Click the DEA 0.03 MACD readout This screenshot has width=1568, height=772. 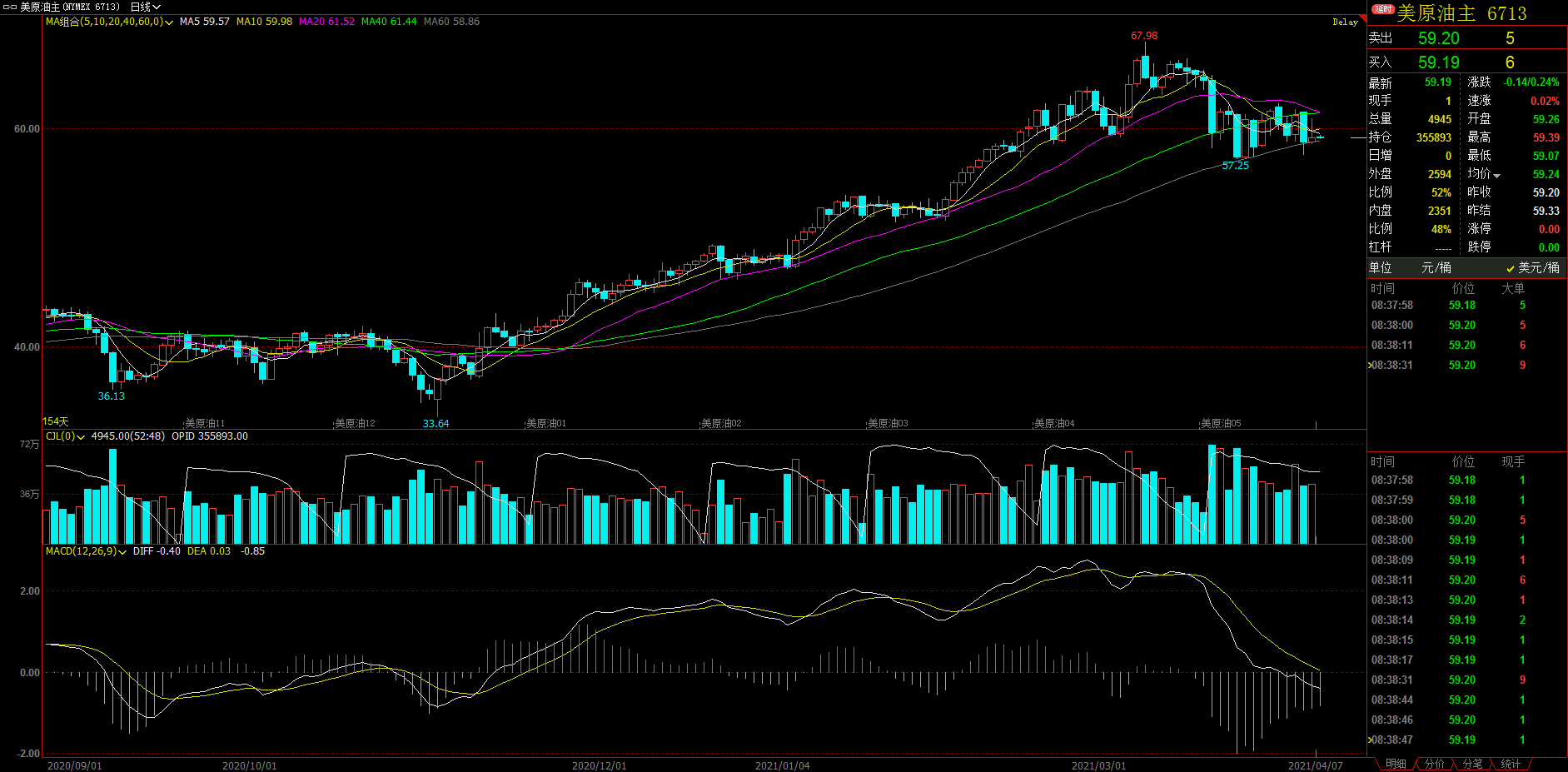pyautogui.click(x=209, y=551)
